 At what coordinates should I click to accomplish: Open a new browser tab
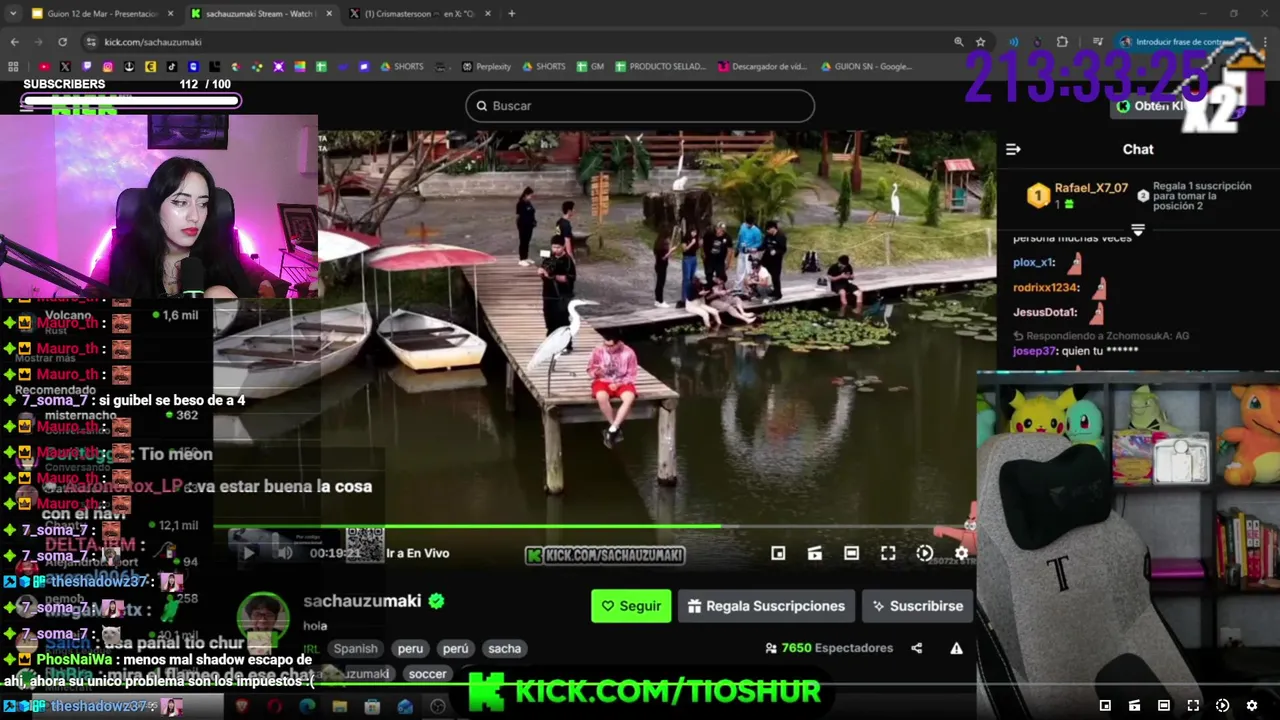coord(511,14)
